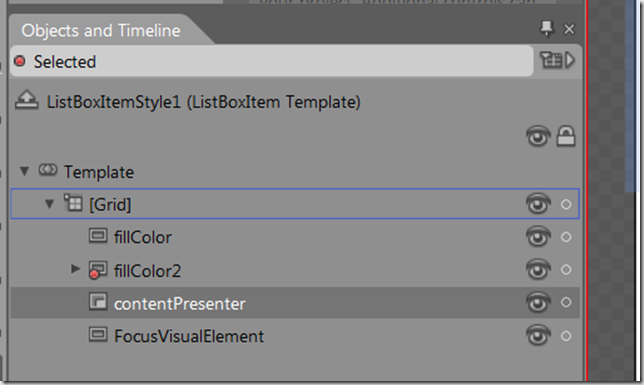This screenshot has width=644, height=385.
Task: Expand the fillColor2 node
Action: 75,269
